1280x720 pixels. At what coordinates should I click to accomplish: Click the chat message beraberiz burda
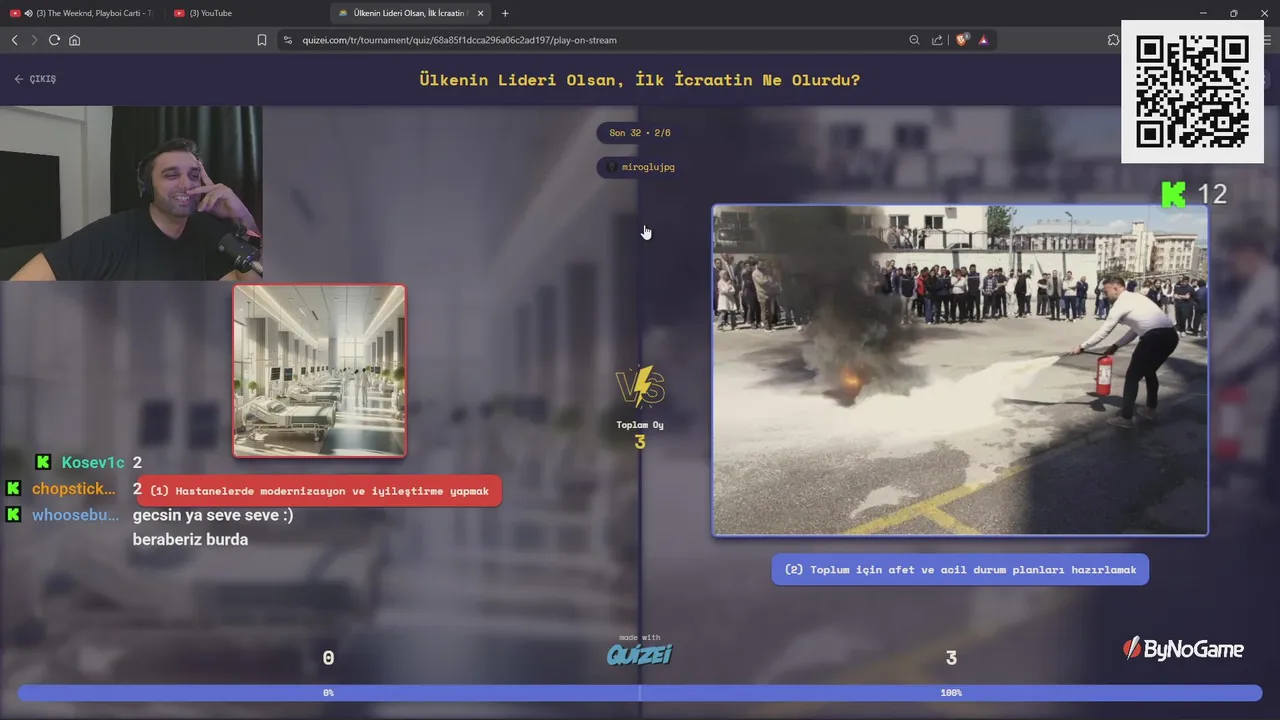point(190,539)
